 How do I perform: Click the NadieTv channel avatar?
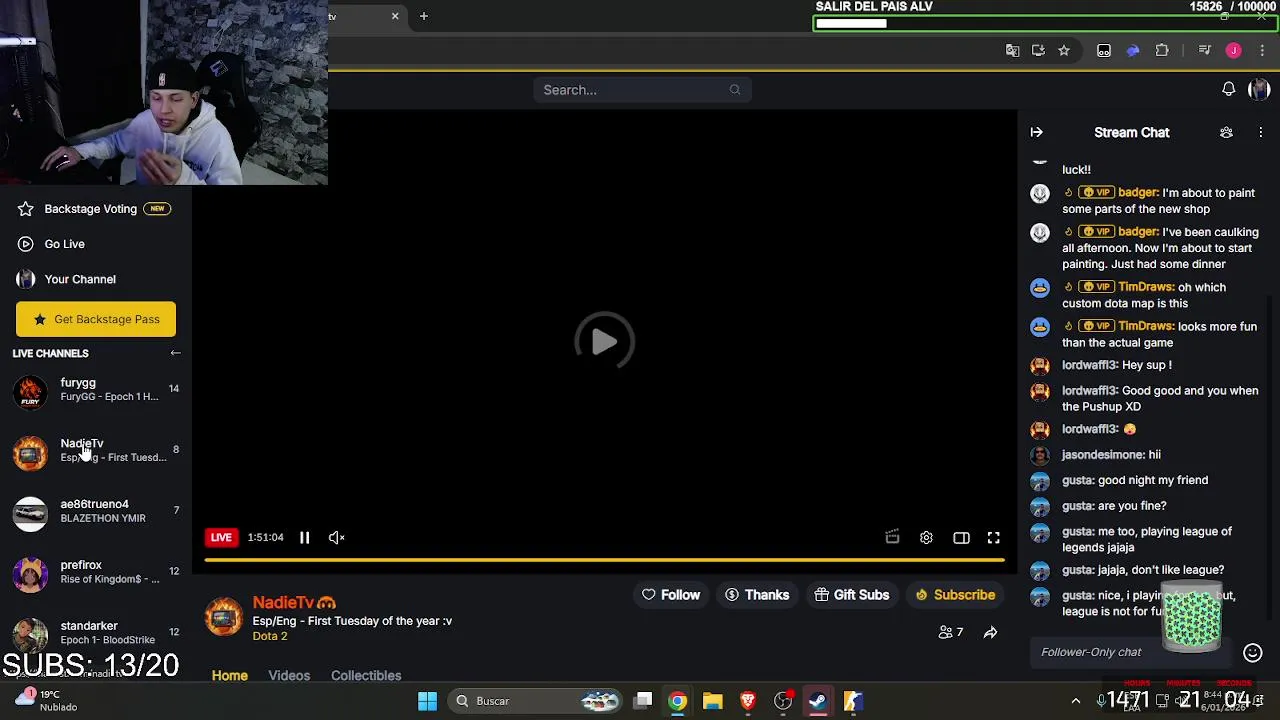pos(224,617)
